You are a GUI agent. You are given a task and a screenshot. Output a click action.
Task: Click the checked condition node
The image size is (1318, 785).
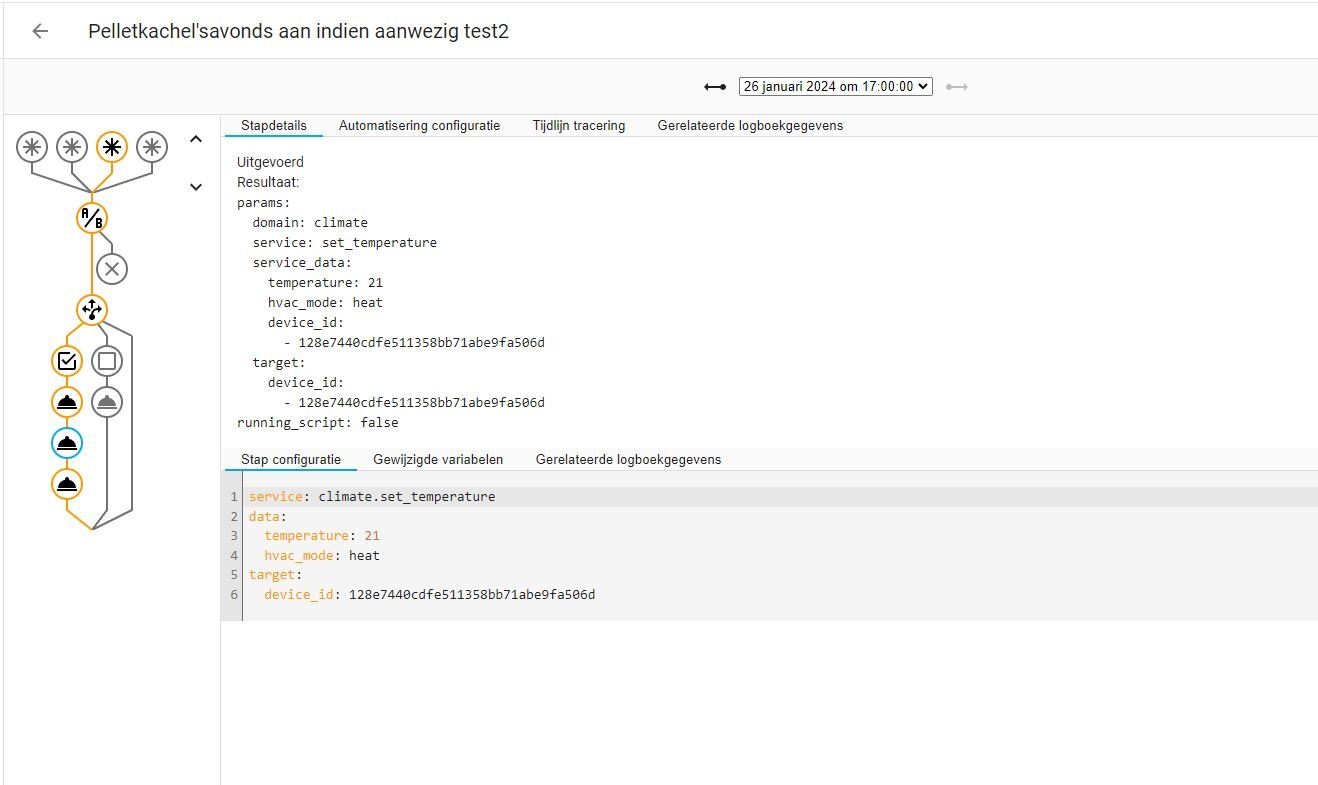click(x=65, y=361)
